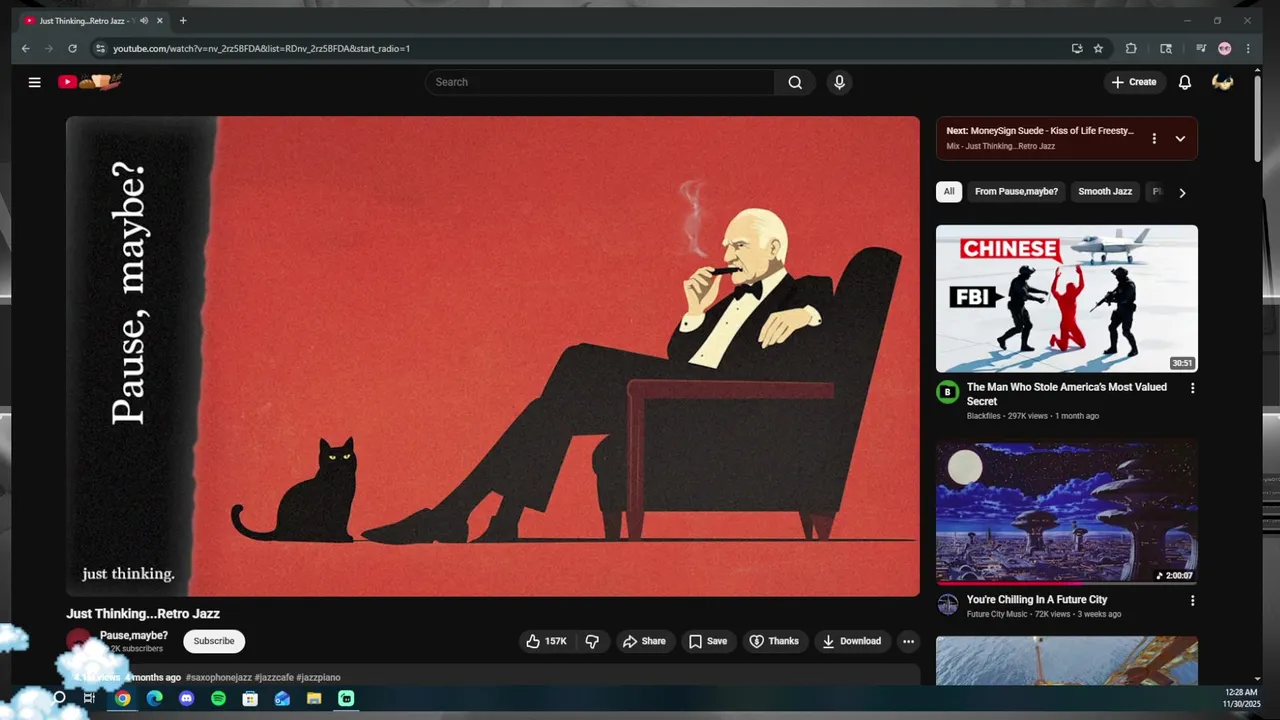Open Chrome media controls icon
Viewport: 1280px width, 720px height.
tap(1200, 48)
